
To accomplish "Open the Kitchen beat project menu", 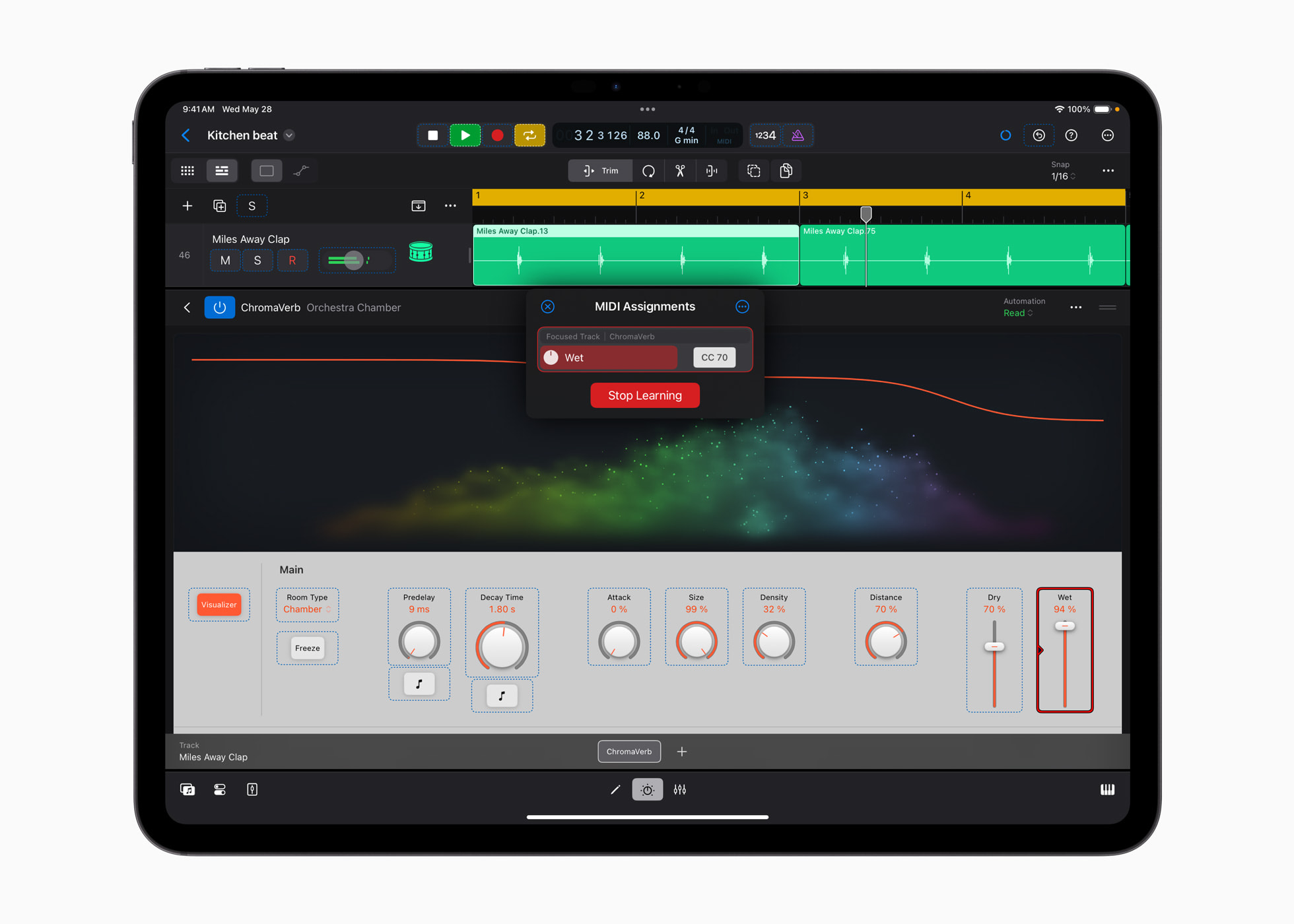I will click(289, 135).
